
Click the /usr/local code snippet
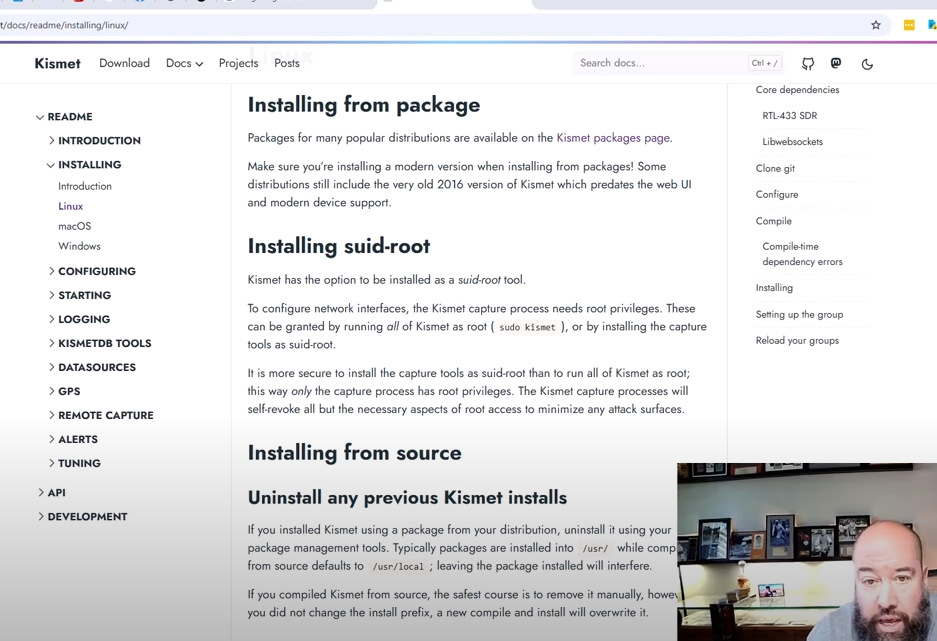pos(397,566)
